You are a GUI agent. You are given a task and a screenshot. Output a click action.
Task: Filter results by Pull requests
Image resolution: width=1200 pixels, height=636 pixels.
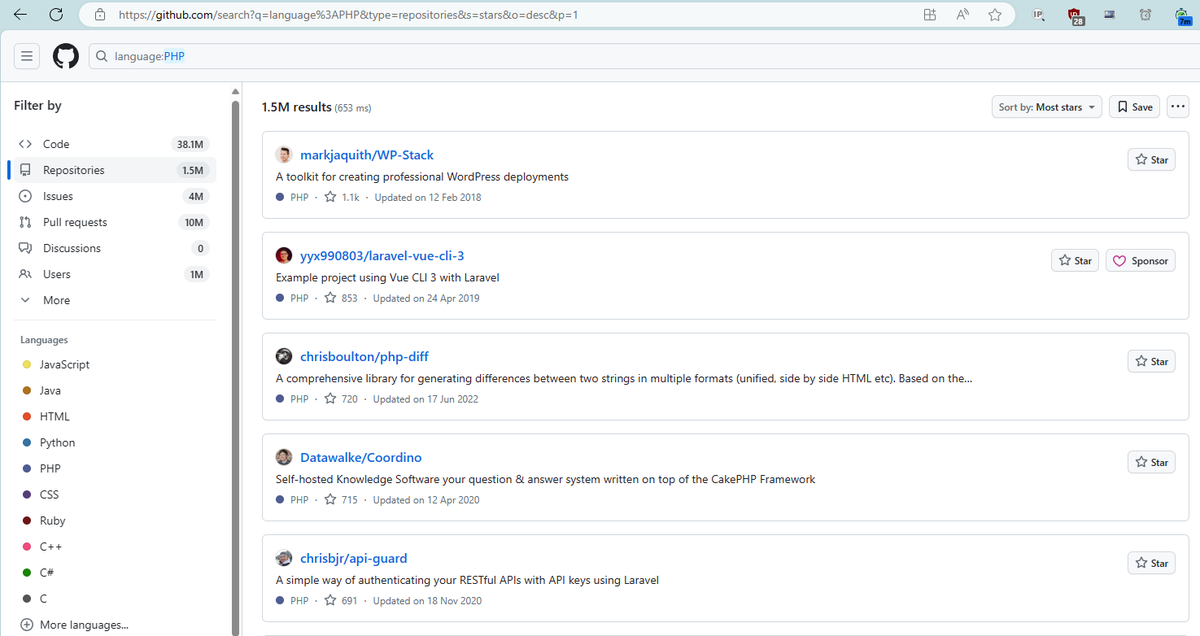pyautogui.click(x=112, y=222)
